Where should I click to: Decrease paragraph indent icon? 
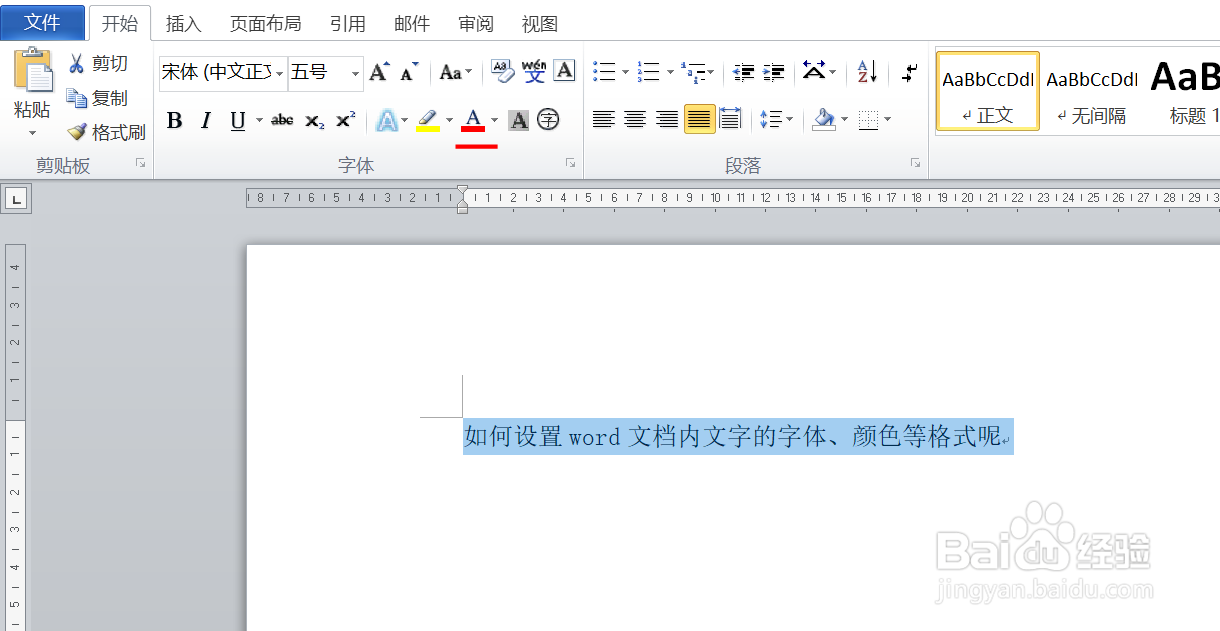743,72
